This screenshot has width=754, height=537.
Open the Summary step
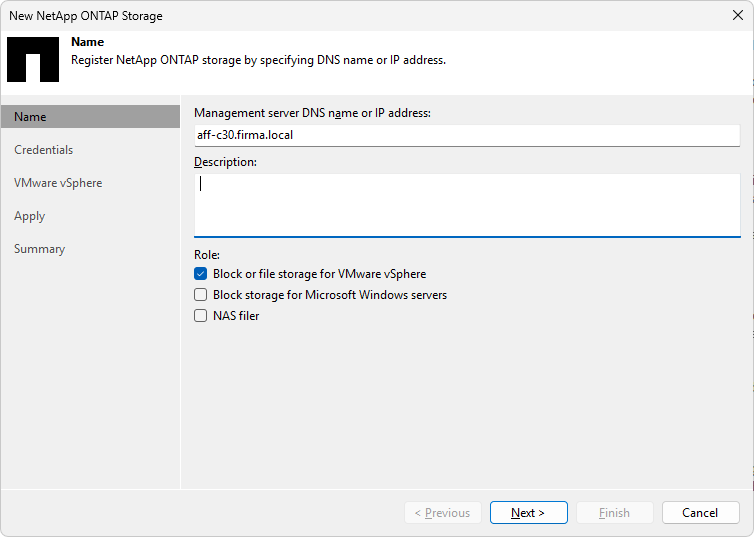coord(39,249)
